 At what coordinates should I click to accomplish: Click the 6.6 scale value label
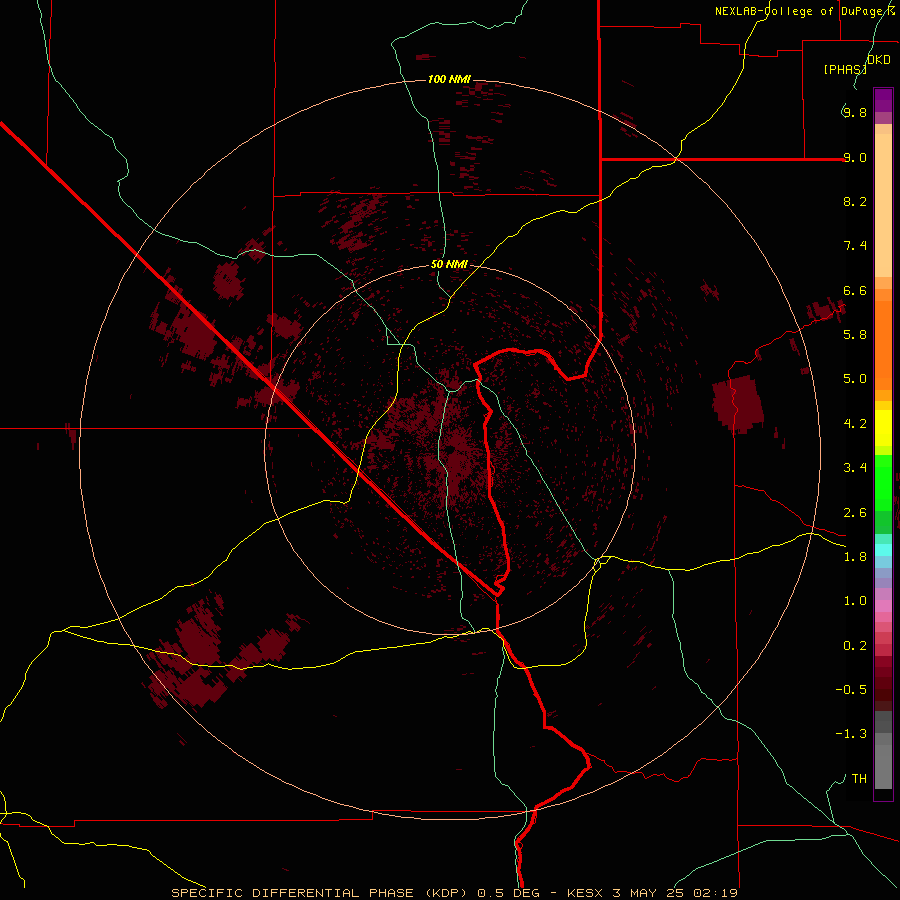point(855,290)
